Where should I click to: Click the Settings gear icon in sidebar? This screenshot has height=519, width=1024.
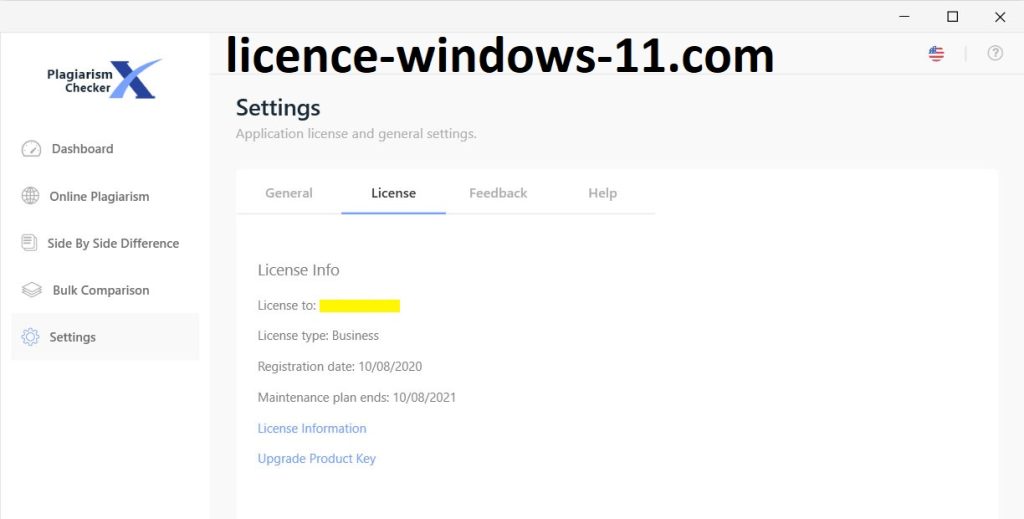click(x=31, y=337)
